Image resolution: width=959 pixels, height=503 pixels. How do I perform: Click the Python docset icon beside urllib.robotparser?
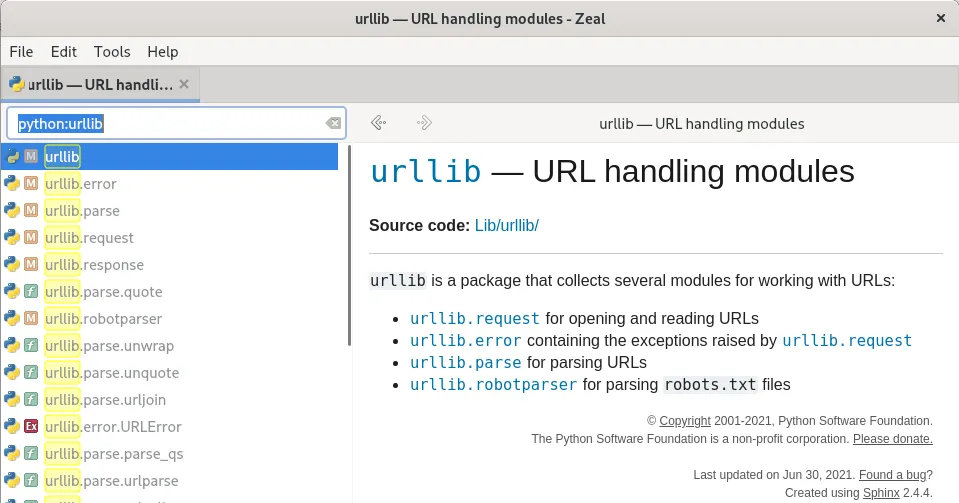coord(12,318)
